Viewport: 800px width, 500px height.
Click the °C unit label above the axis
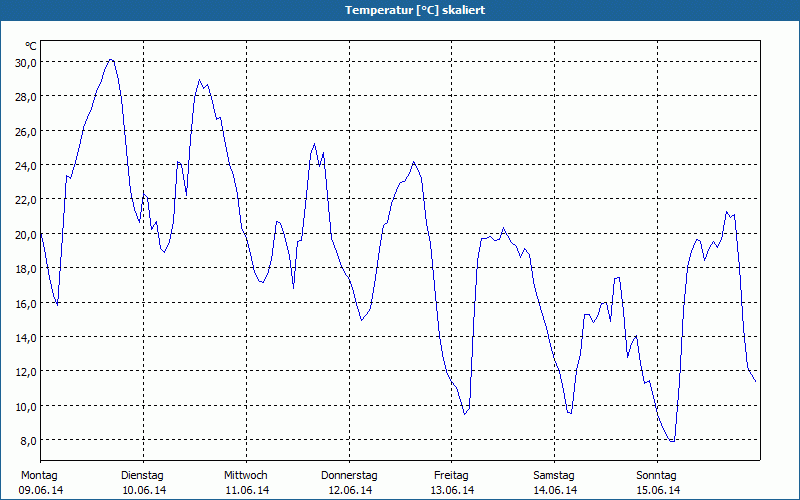point(31,46)
